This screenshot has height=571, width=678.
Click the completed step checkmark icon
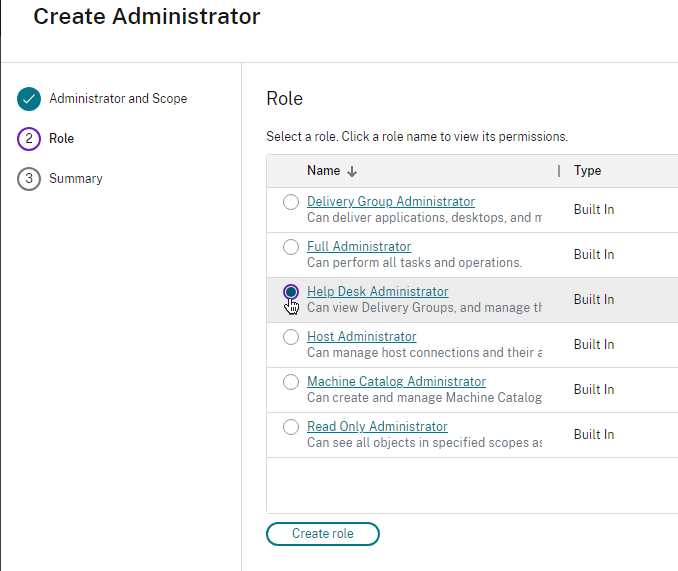29,99
